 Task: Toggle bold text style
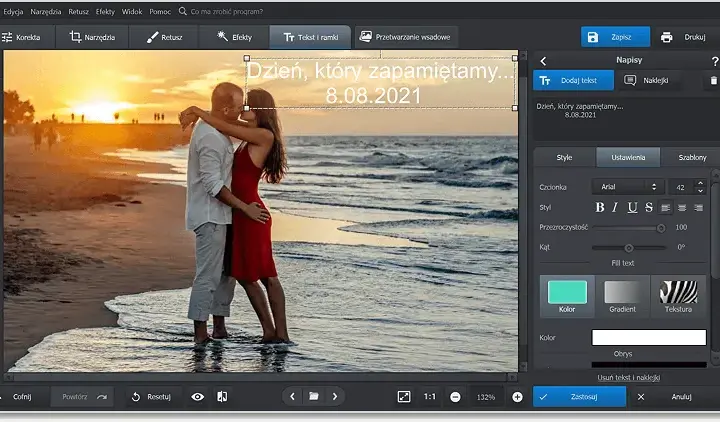click(x=600, y=208)
